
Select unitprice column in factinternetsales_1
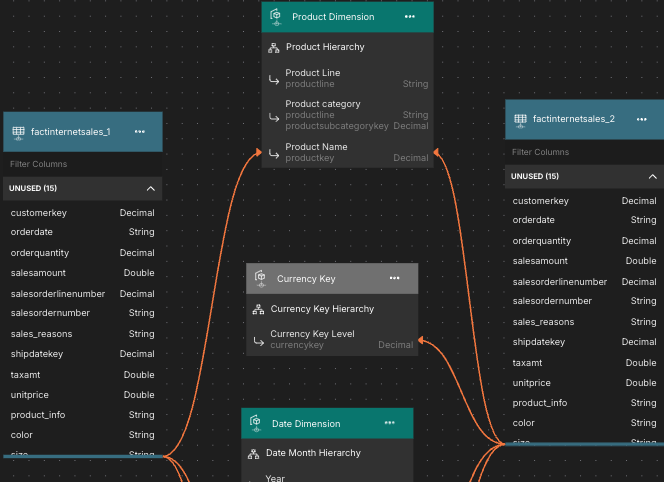click(83, 395)
